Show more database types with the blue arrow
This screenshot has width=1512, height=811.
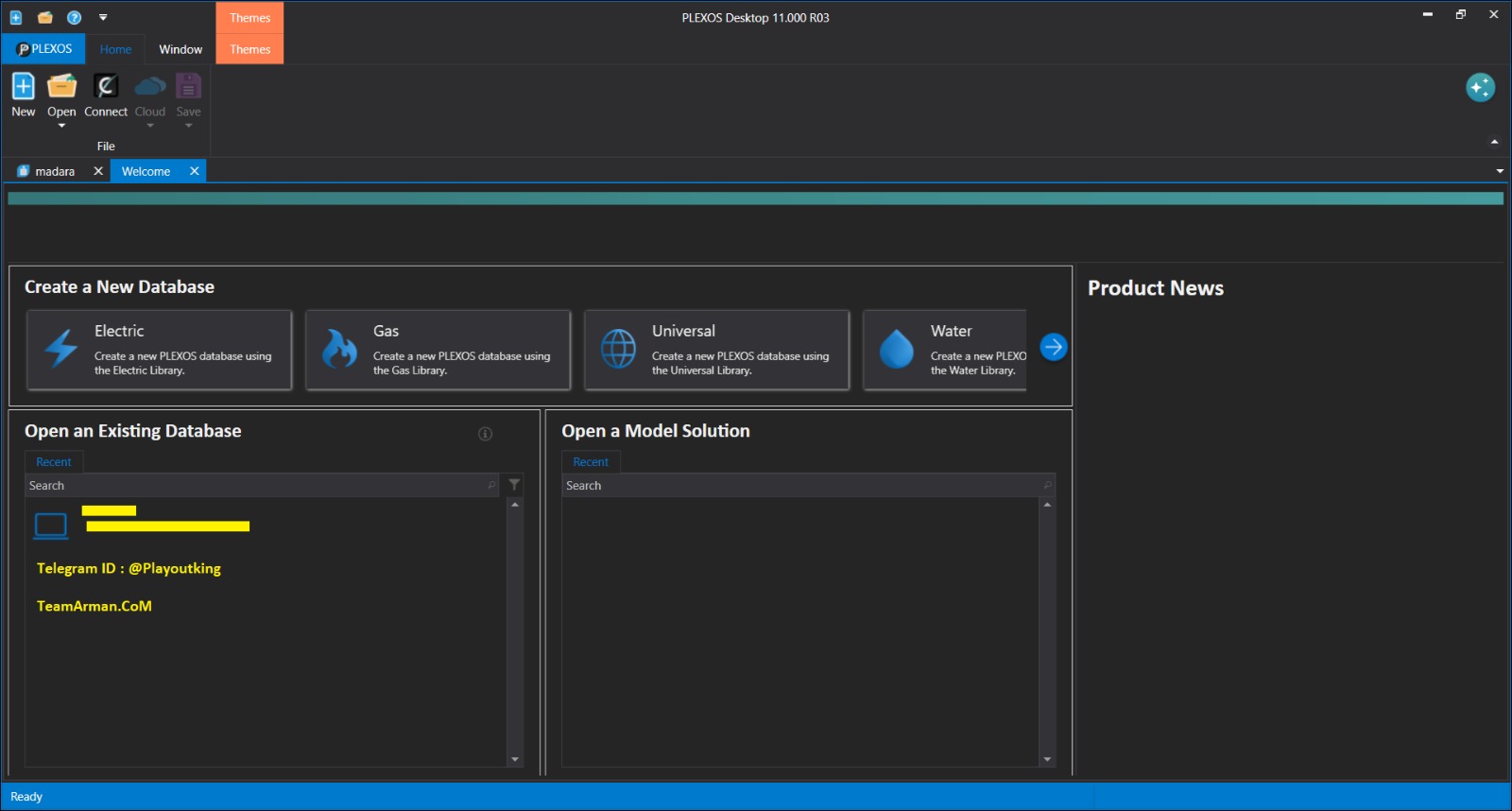(1053, 347)
